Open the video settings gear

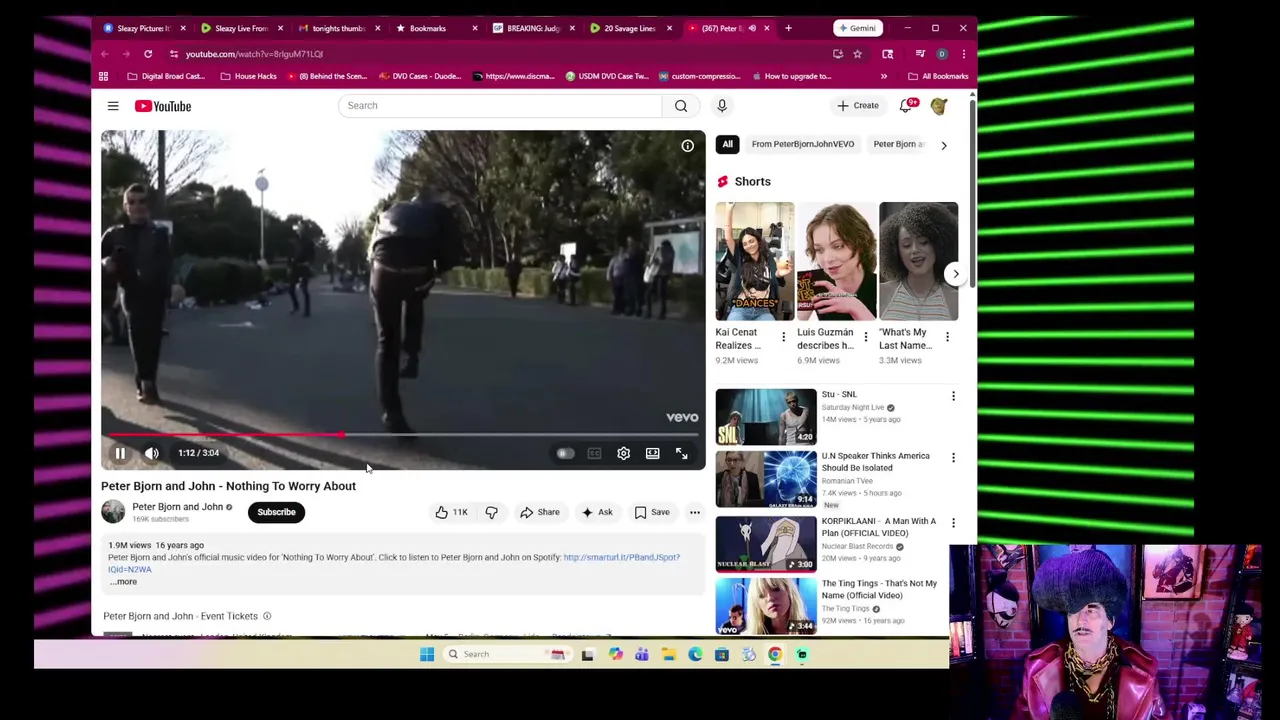(624, 454)
